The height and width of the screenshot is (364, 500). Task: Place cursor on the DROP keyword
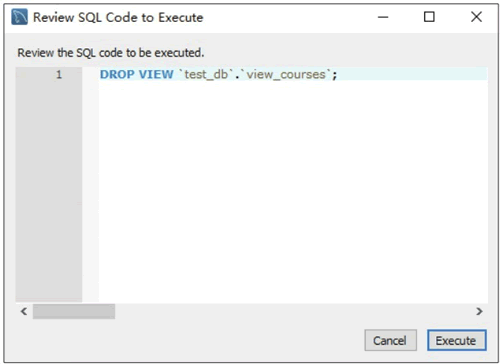[x=117, y=74]
